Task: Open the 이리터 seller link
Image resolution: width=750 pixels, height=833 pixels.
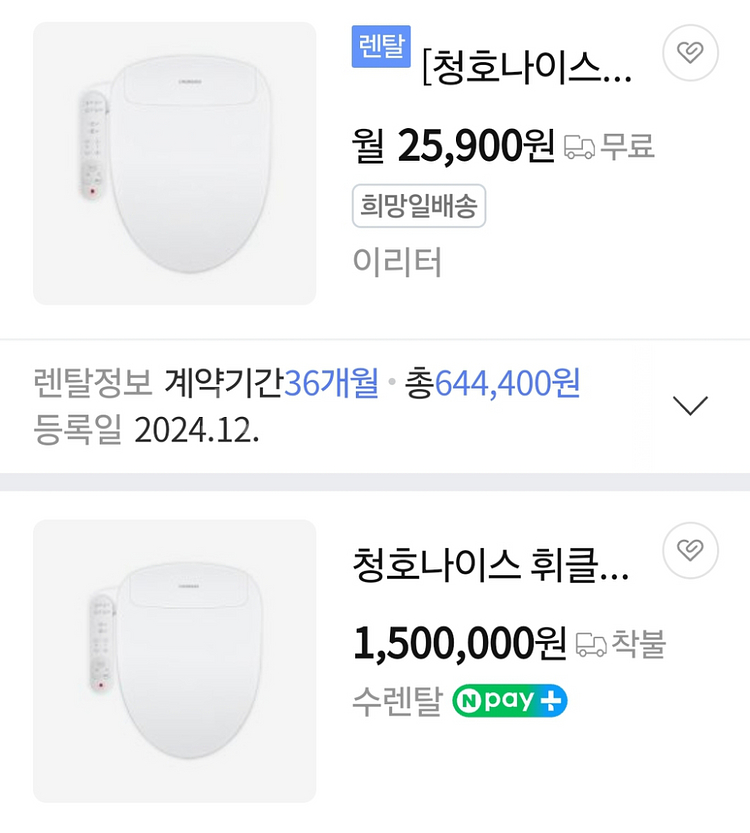Action: click(x=397, y=262)
